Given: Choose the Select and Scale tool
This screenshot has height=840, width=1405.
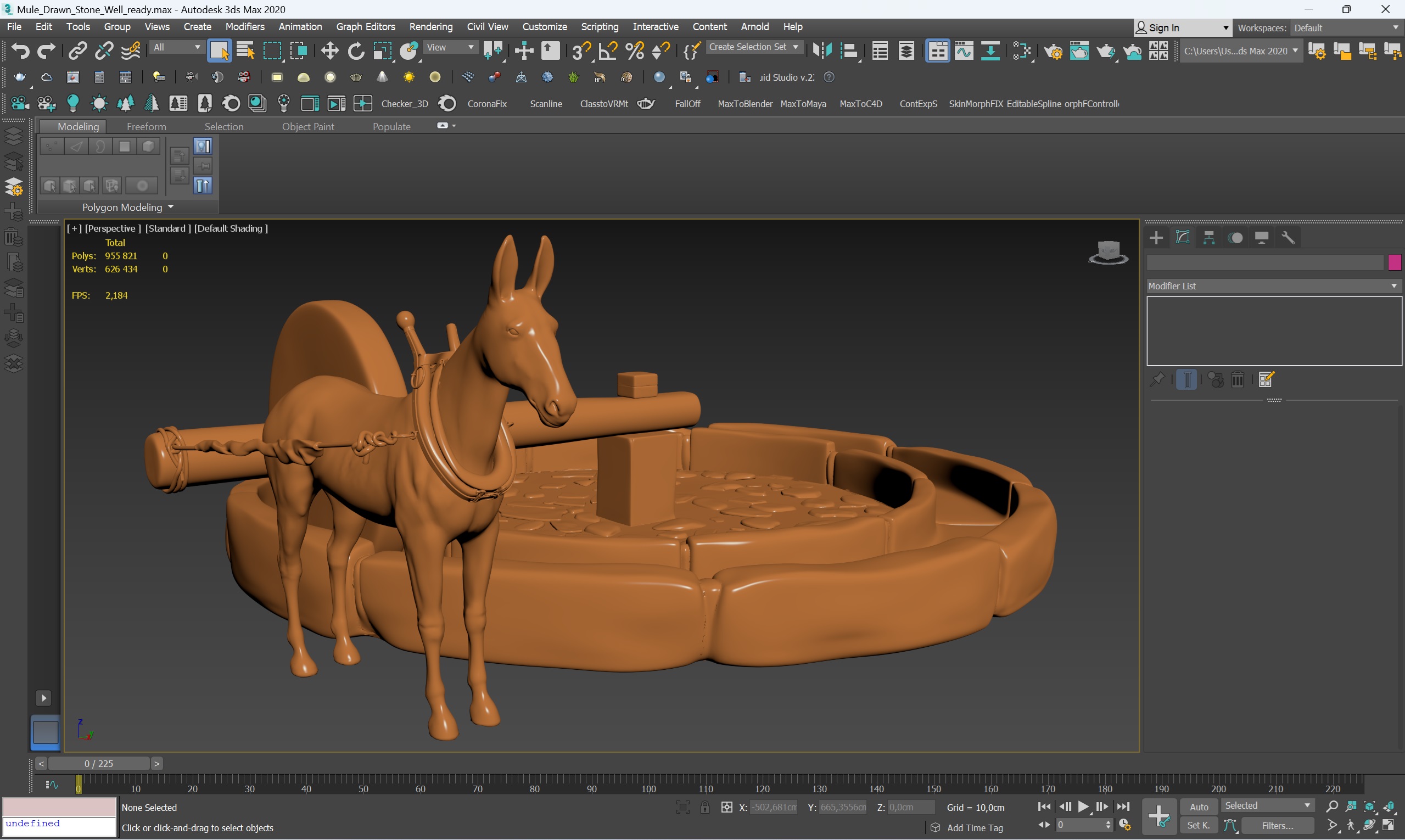Looking at the screenshot, I should 383,51.
